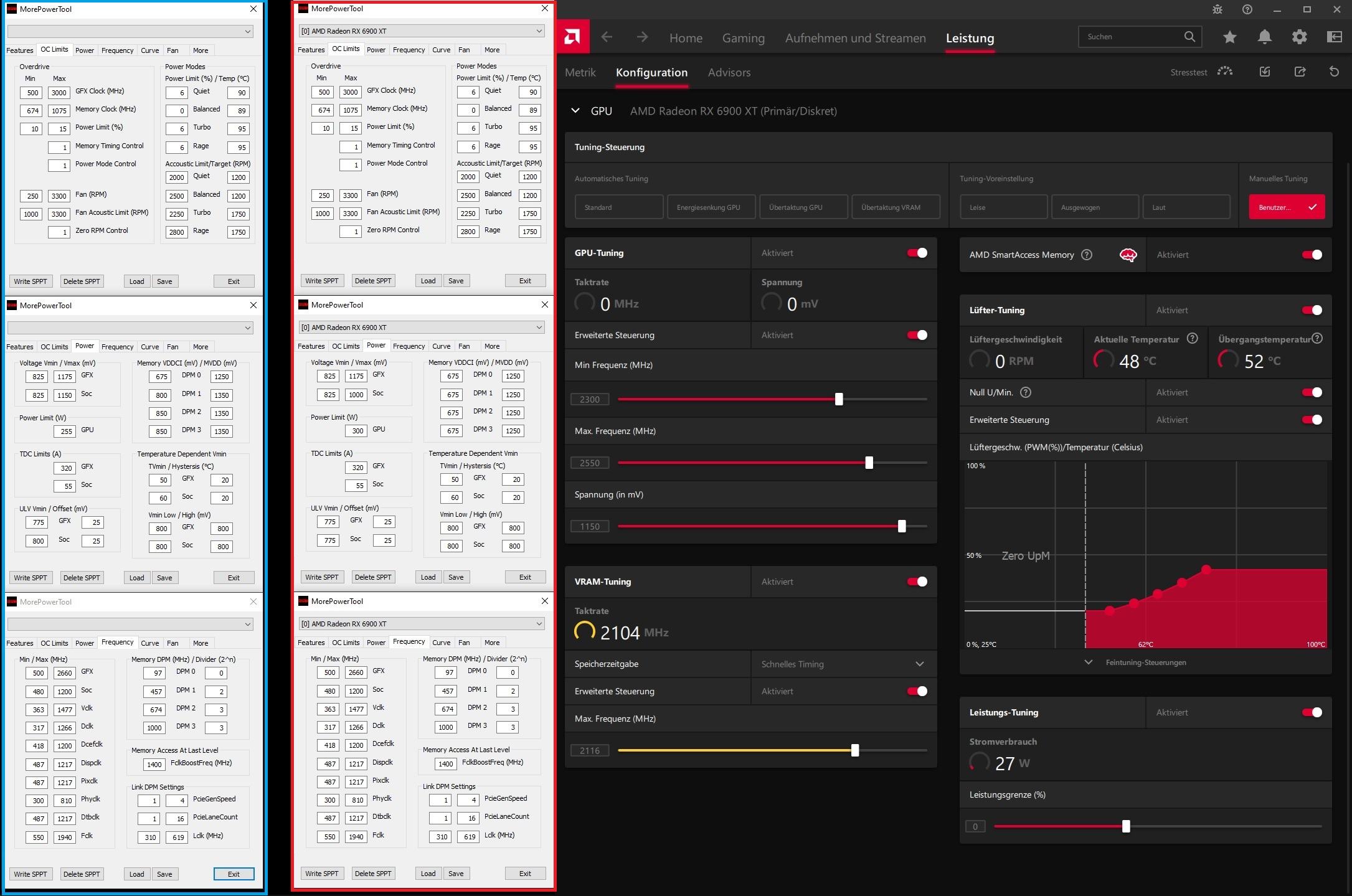Toggle AMD SmartAccess Memory switch
Screen dimensions: 1352x896
[x=1312, y=255]
